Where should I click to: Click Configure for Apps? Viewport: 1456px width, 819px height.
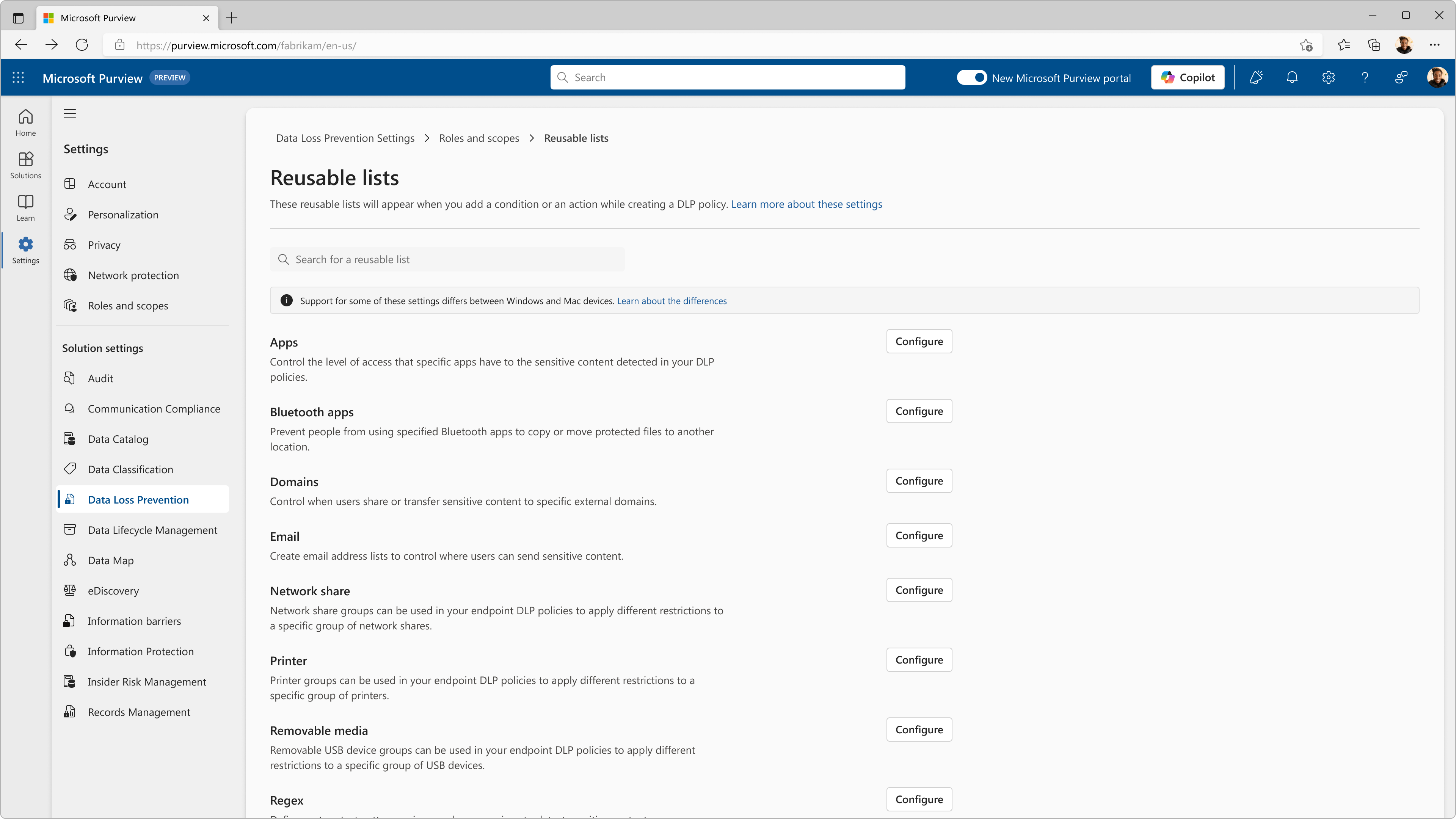pos(919,341)
